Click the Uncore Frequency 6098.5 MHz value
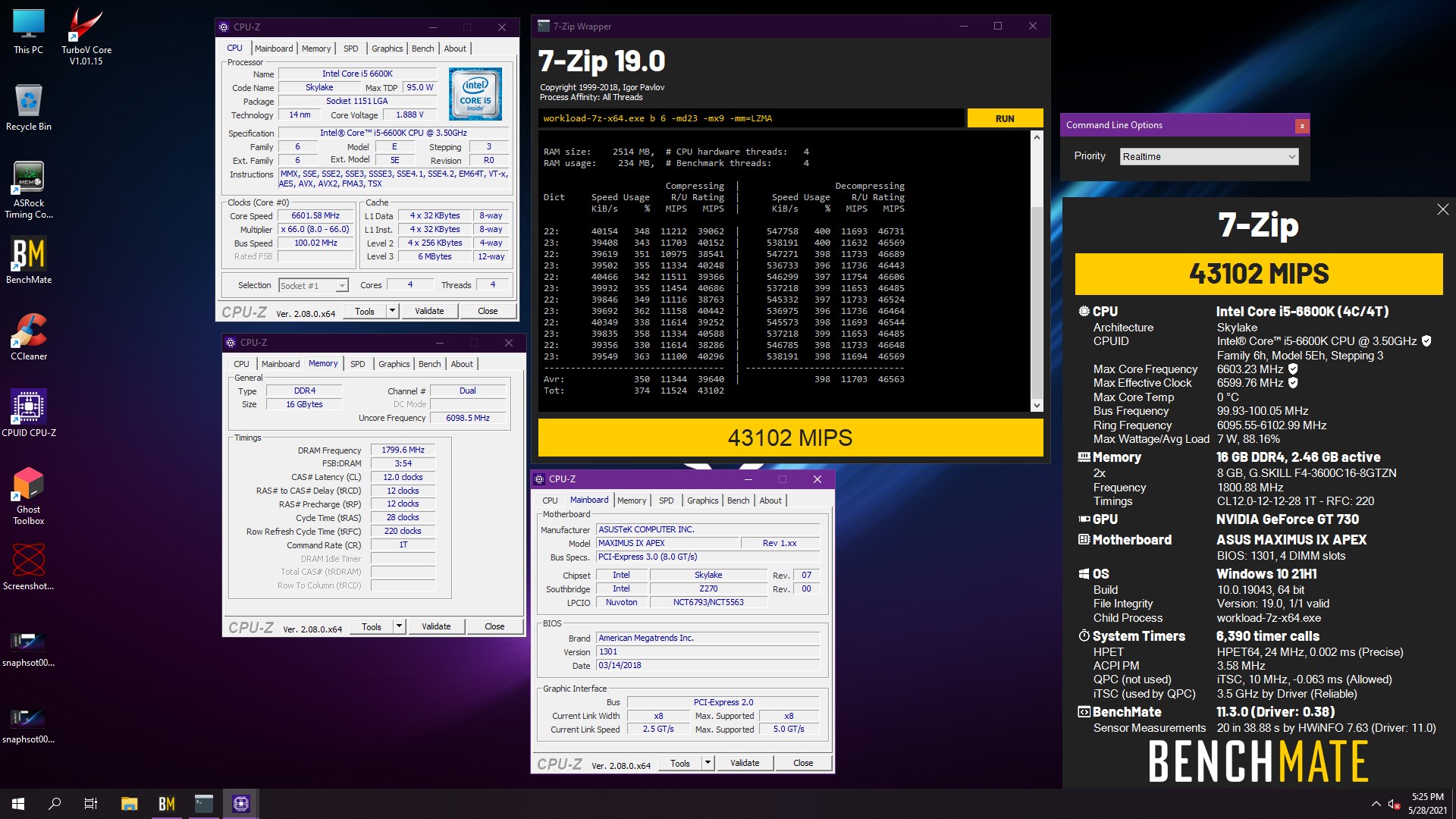The image size is (1456, 819). 468,418
